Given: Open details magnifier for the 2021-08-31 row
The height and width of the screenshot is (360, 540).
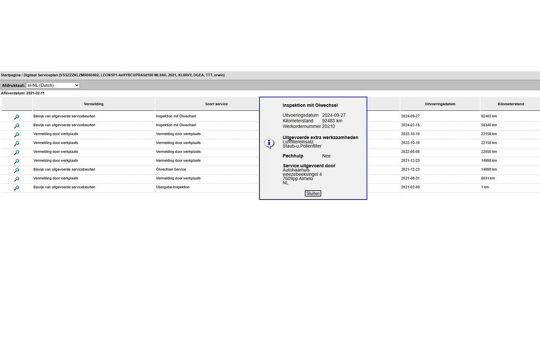Looking at the screenshot, I should click(x=17, y=179).
